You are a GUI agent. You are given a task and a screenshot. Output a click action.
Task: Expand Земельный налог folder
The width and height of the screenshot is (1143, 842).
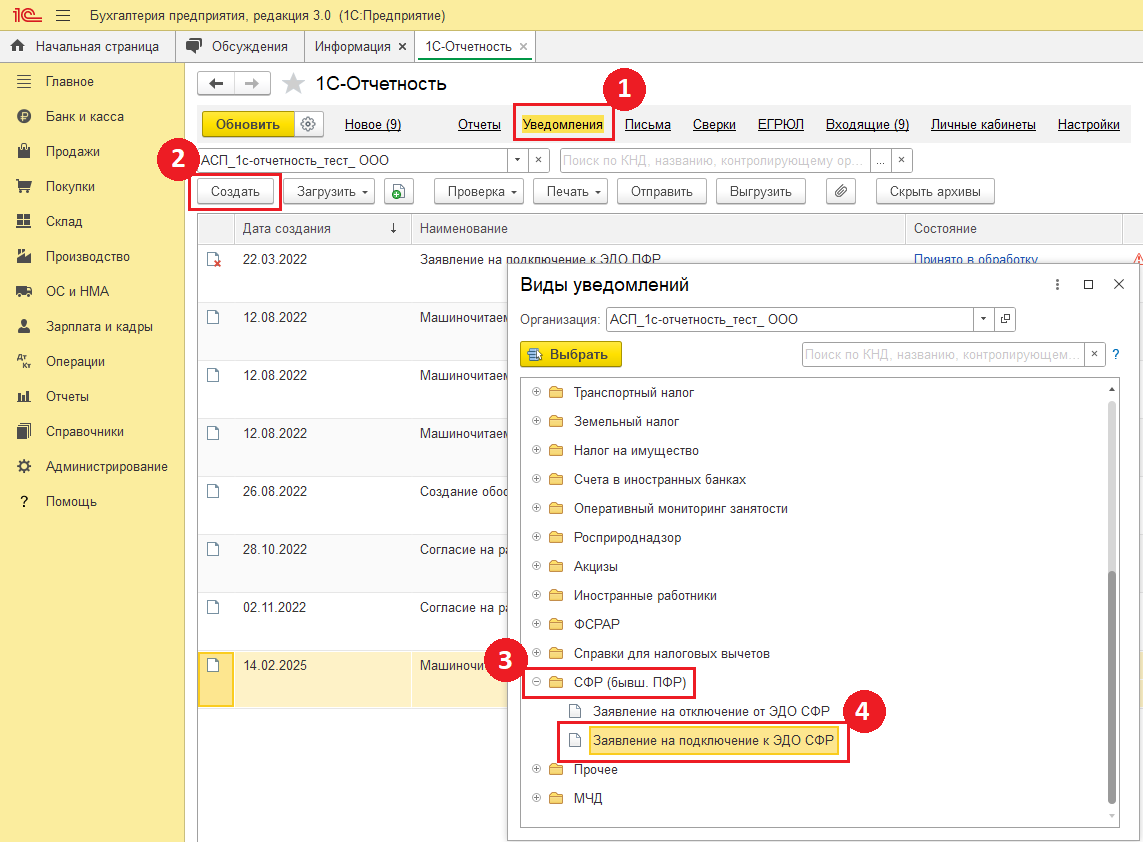tap(537, 421)
